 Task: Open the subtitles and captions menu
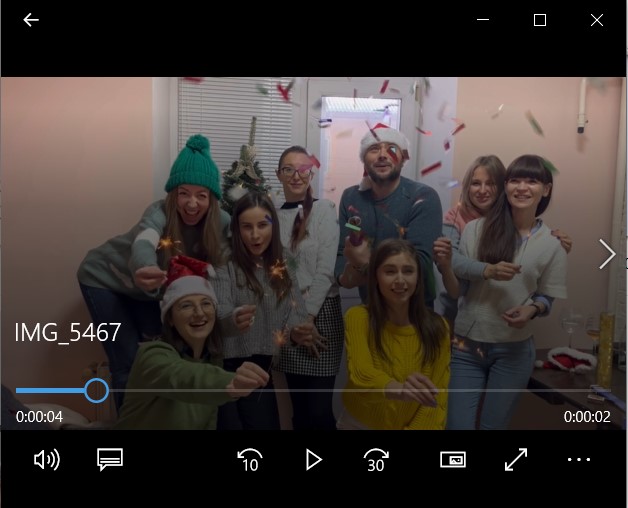click(x=110, y=459)
